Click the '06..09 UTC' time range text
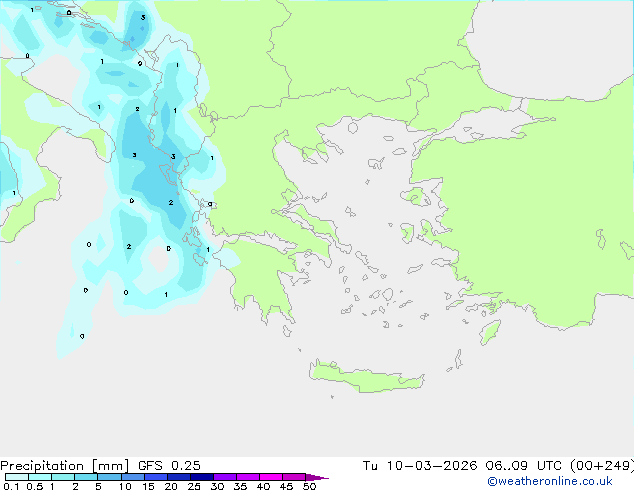 coord(523,466)
